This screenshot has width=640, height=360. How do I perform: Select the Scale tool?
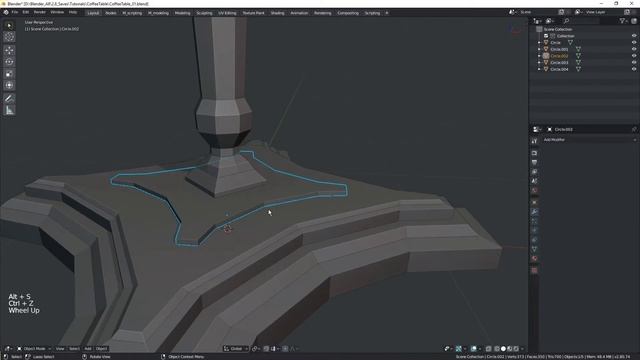pyautogui.click(x=9, y=74)
